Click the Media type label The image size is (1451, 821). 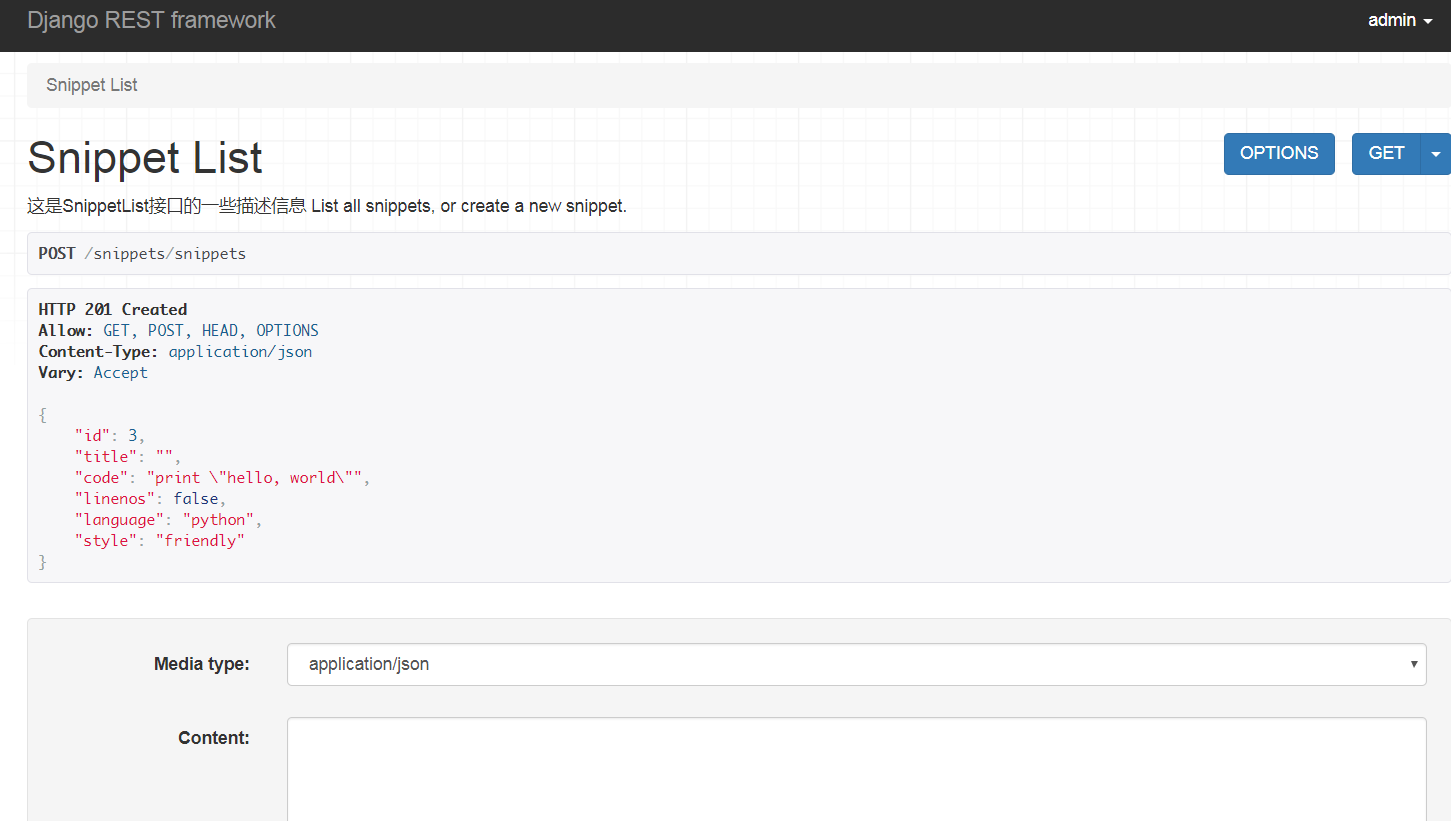coord(202,664)
